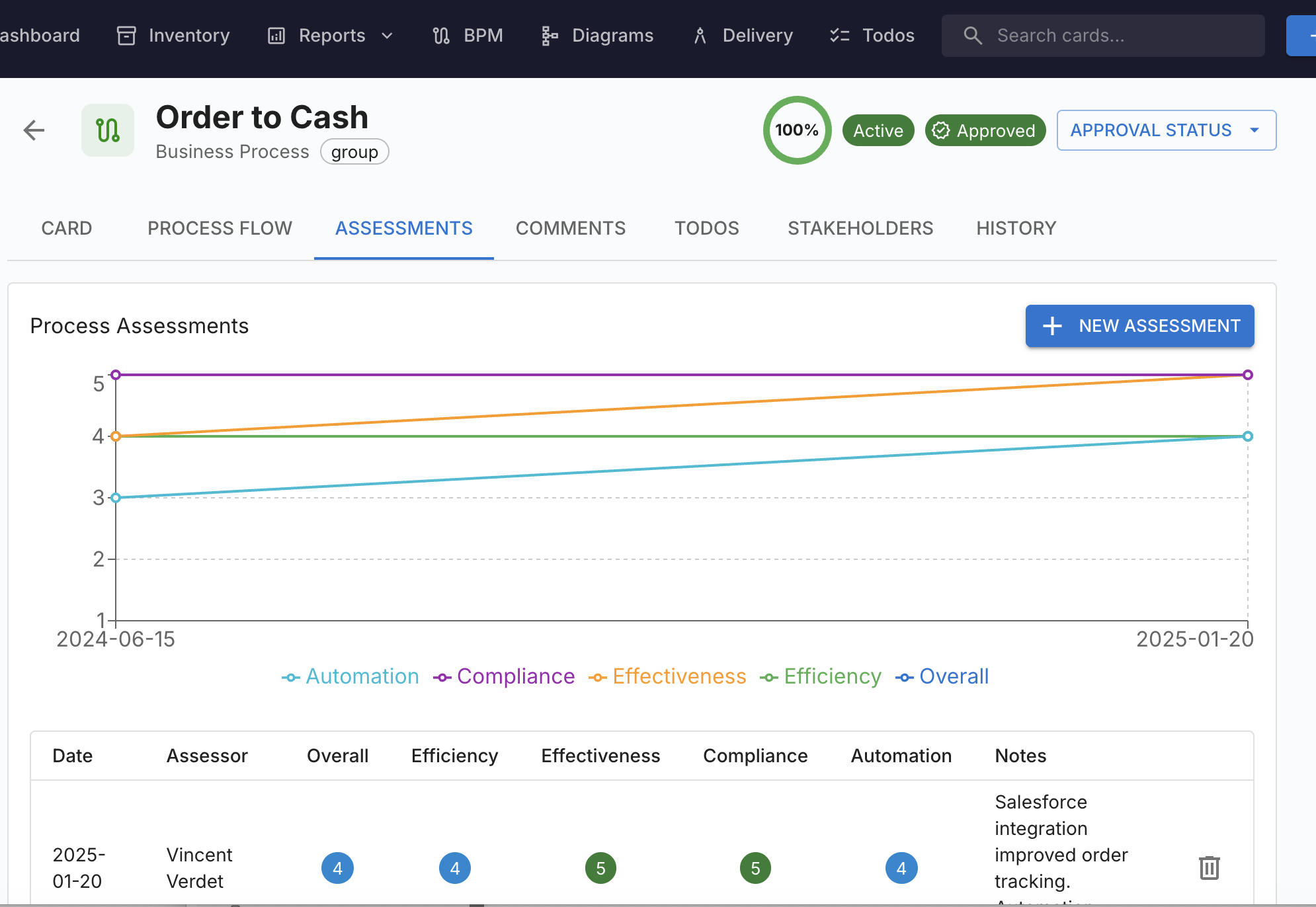Viewport: 1316px width, 907px height.
Task: Click the group tag chip
Action: (x=354, y=152)
